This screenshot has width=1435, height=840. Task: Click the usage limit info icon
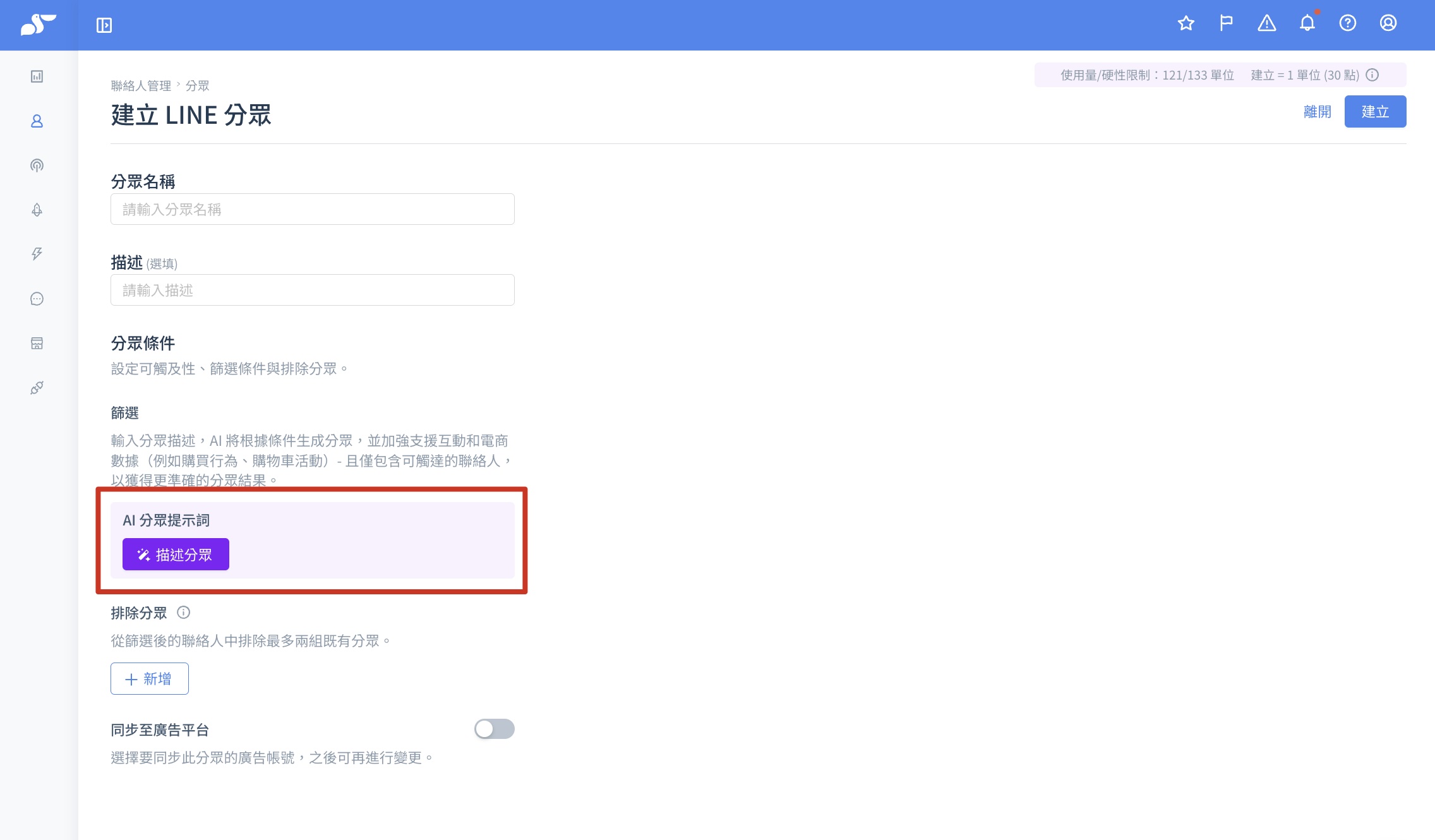pyautogui.click(x=1372, y=75)
